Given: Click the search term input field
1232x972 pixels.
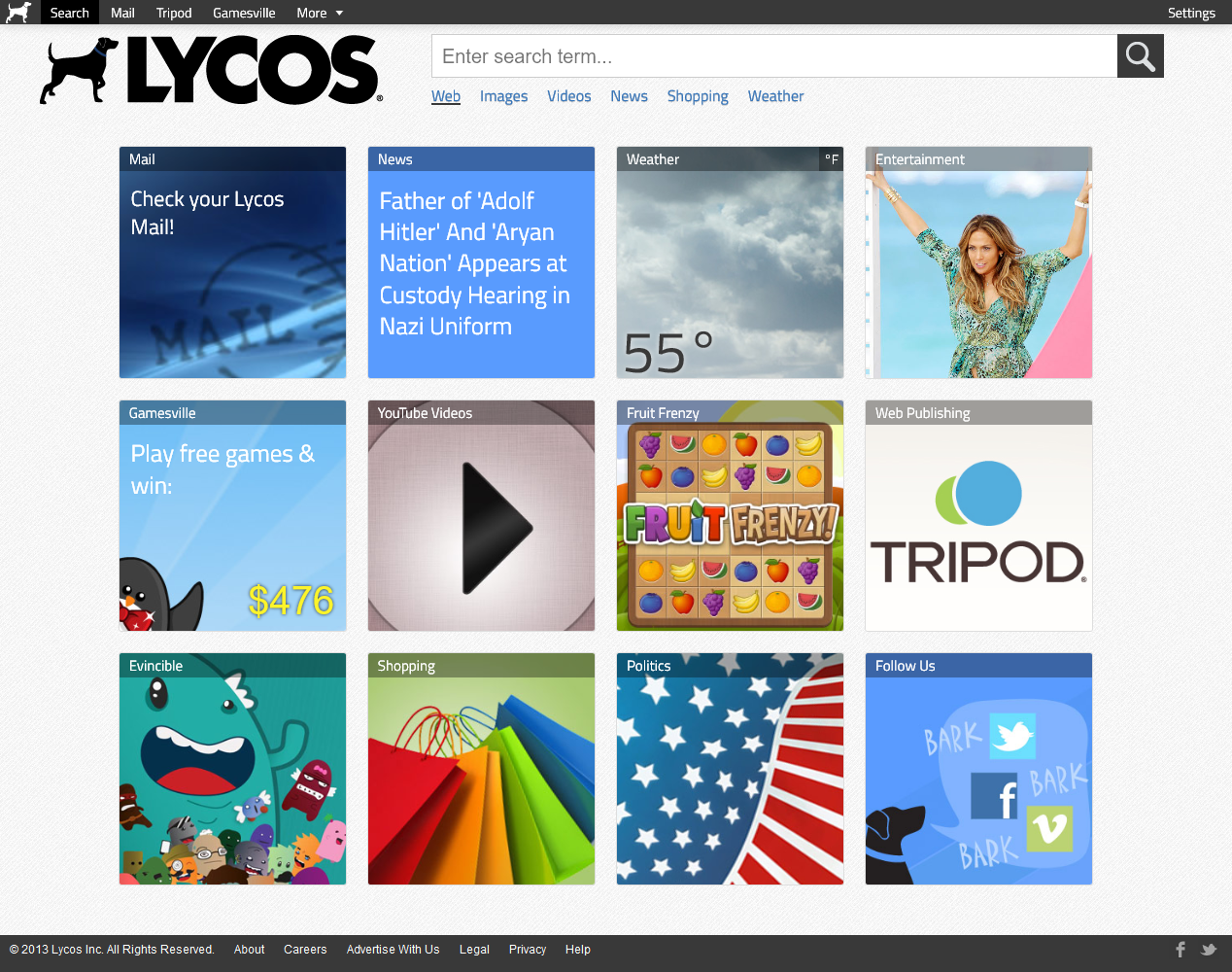Looking at the screenshot, I should point(774,56).
